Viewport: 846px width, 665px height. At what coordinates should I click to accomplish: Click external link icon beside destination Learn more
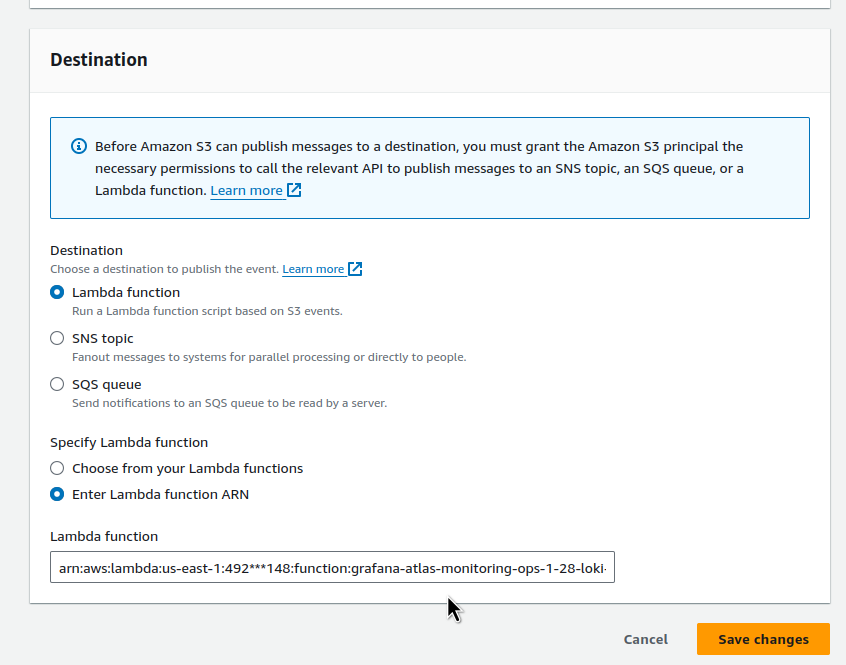355,269
